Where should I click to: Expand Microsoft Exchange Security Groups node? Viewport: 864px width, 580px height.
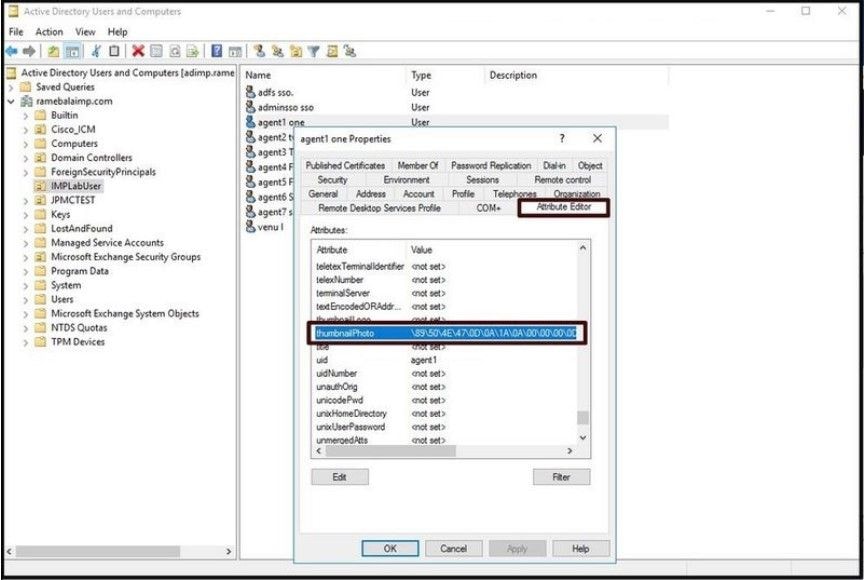tap(25, 257)
